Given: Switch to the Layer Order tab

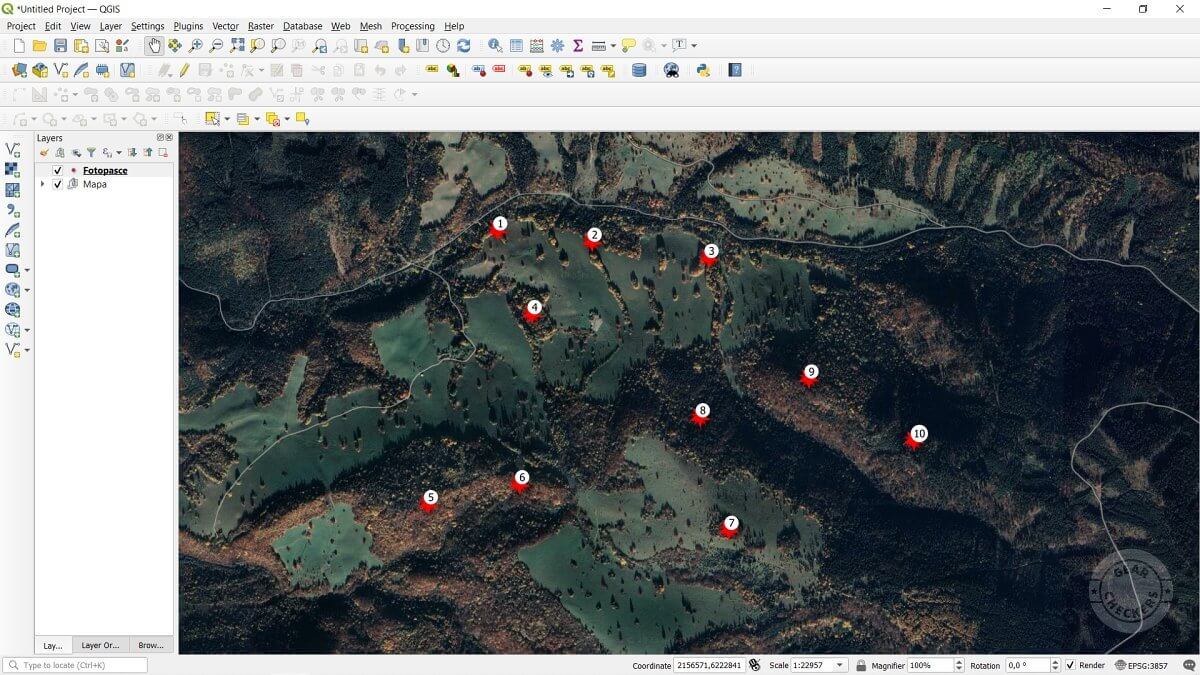Looking at the screenshot, I should [100, 645].
